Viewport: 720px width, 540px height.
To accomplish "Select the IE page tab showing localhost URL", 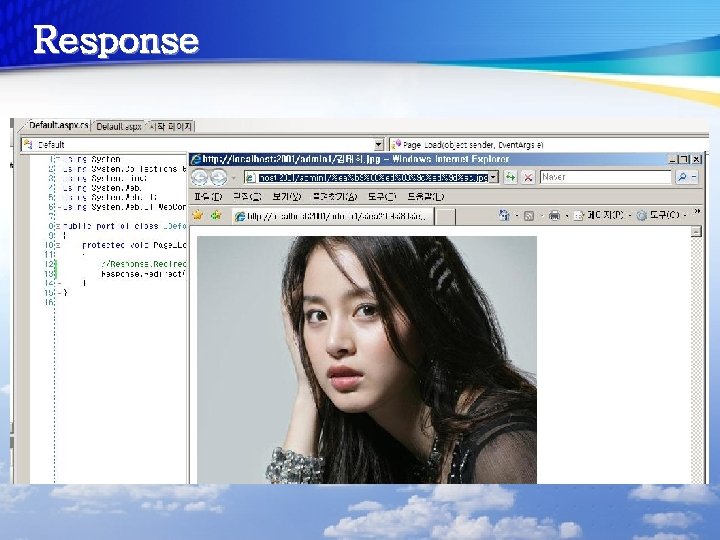I will [332, 216].
